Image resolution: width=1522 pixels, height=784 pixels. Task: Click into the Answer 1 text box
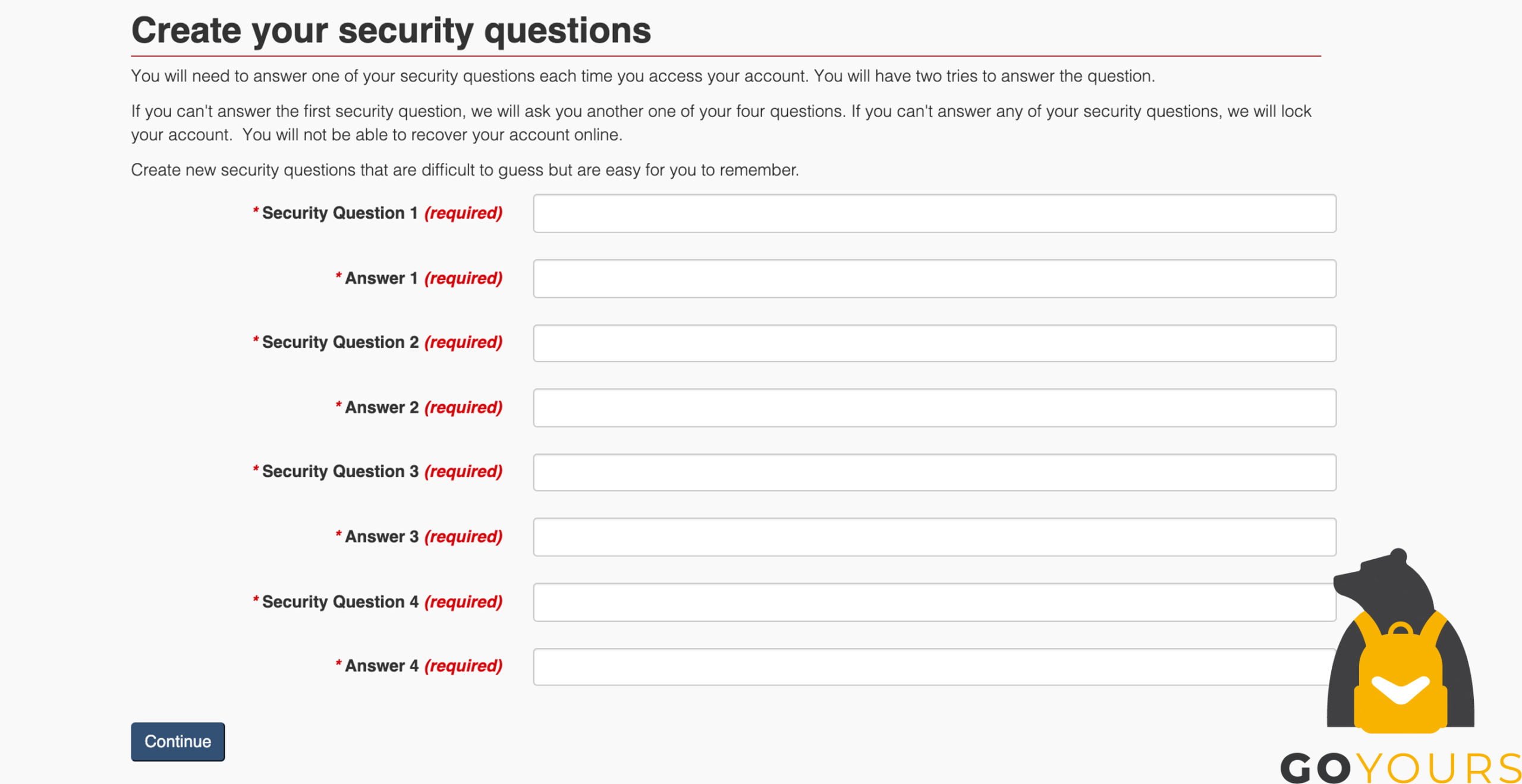(934, 278)
